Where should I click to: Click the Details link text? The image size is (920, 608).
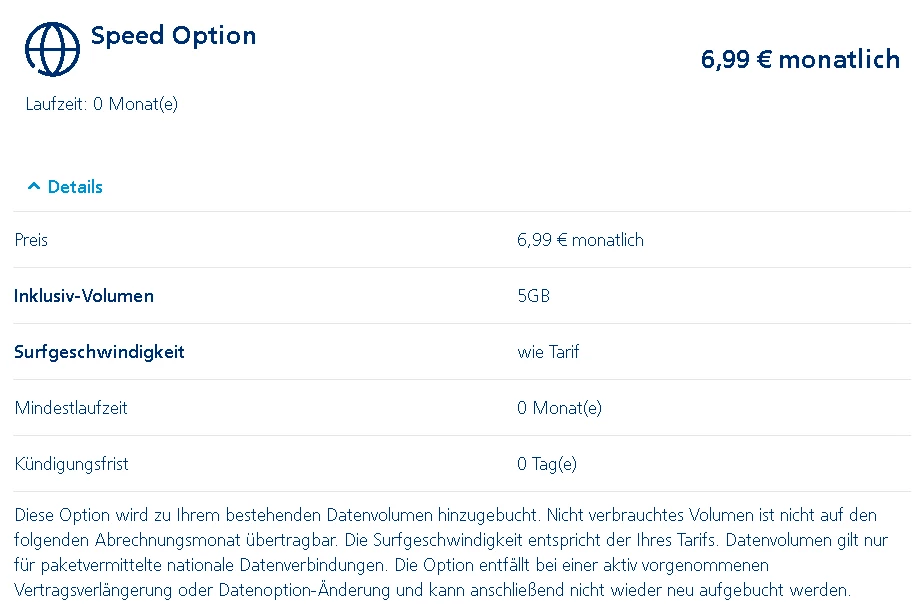click(75, 187)
